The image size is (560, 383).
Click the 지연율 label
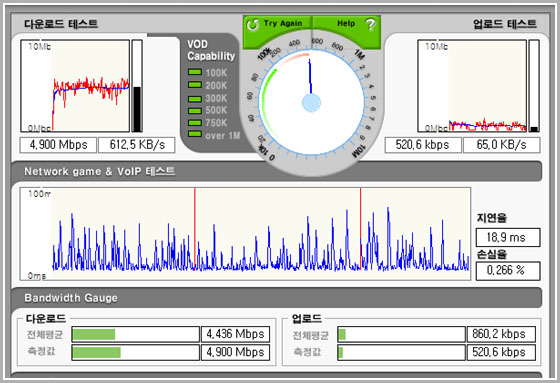[492, 218]
